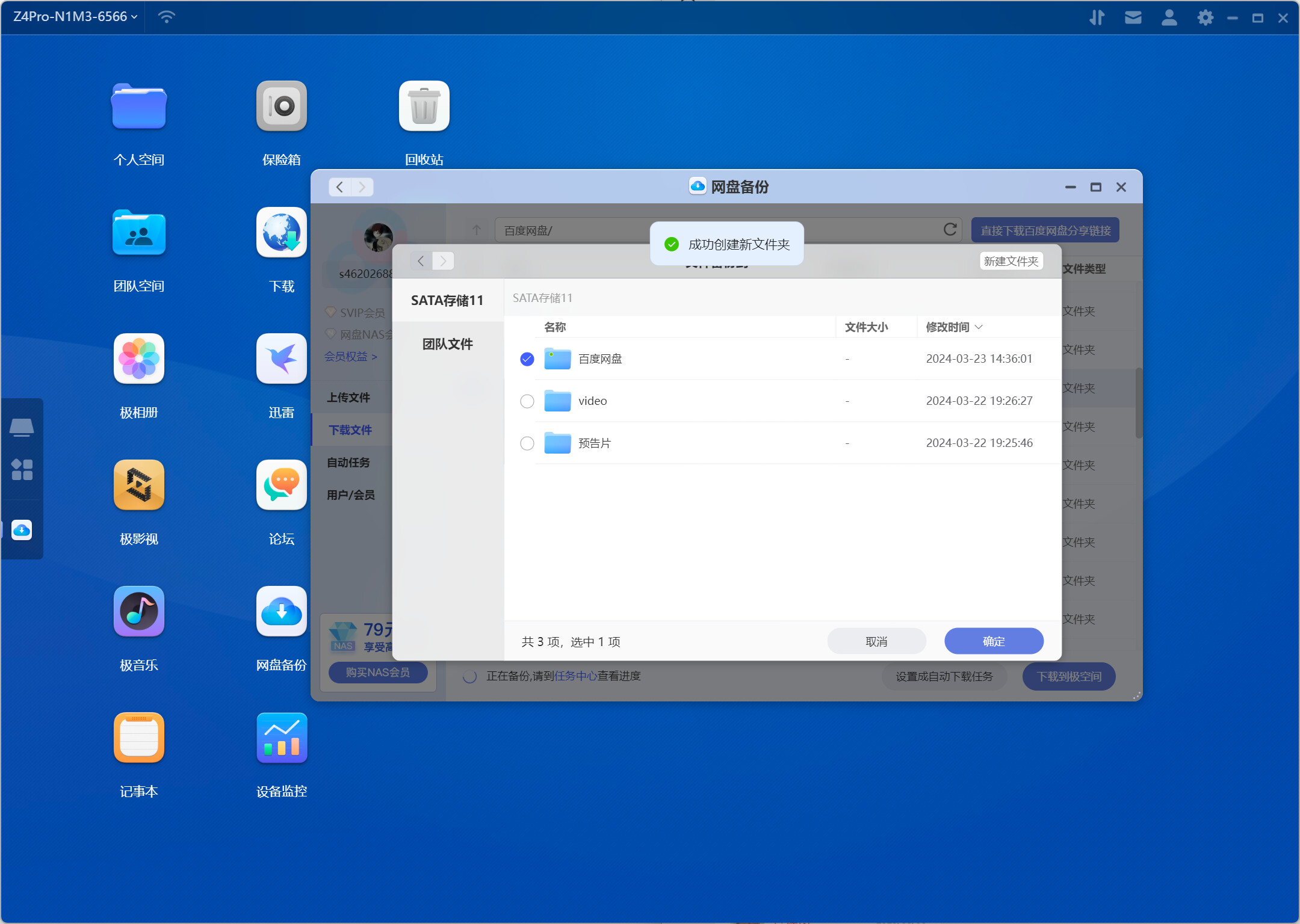Open the 极相册 photo album app

pos(138,359)
